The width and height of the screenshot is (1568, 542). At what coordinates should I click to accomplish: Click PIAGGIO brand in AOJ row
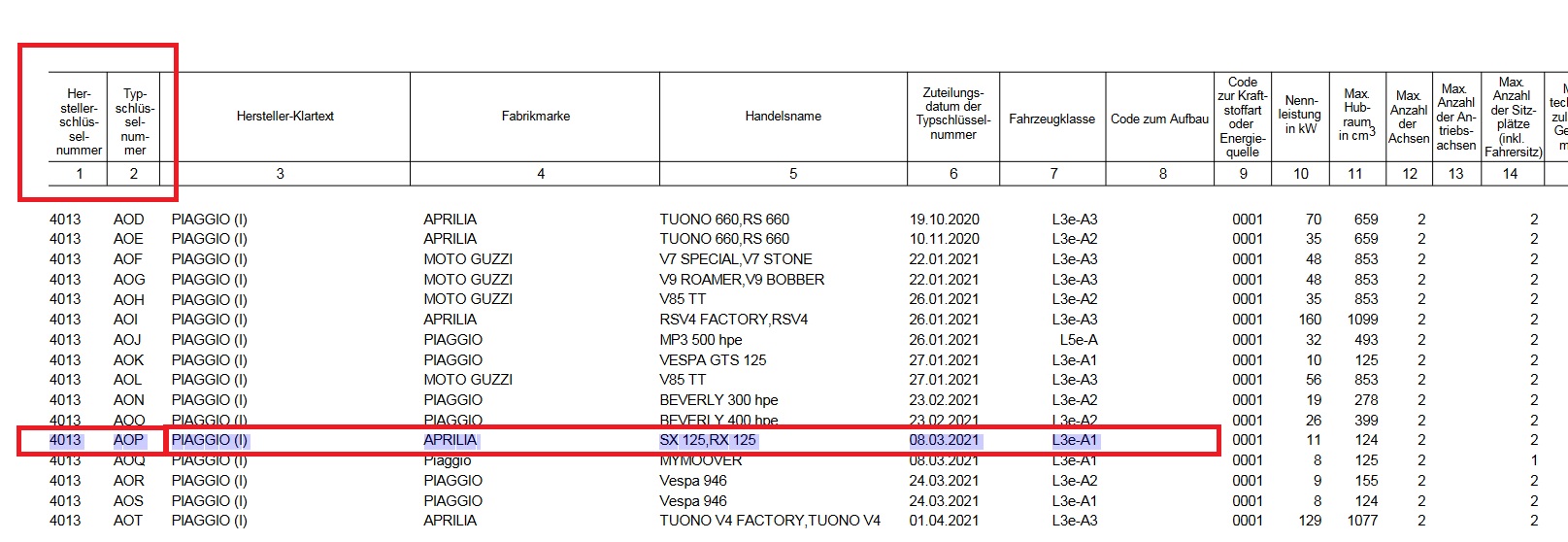tap(452, 340)
